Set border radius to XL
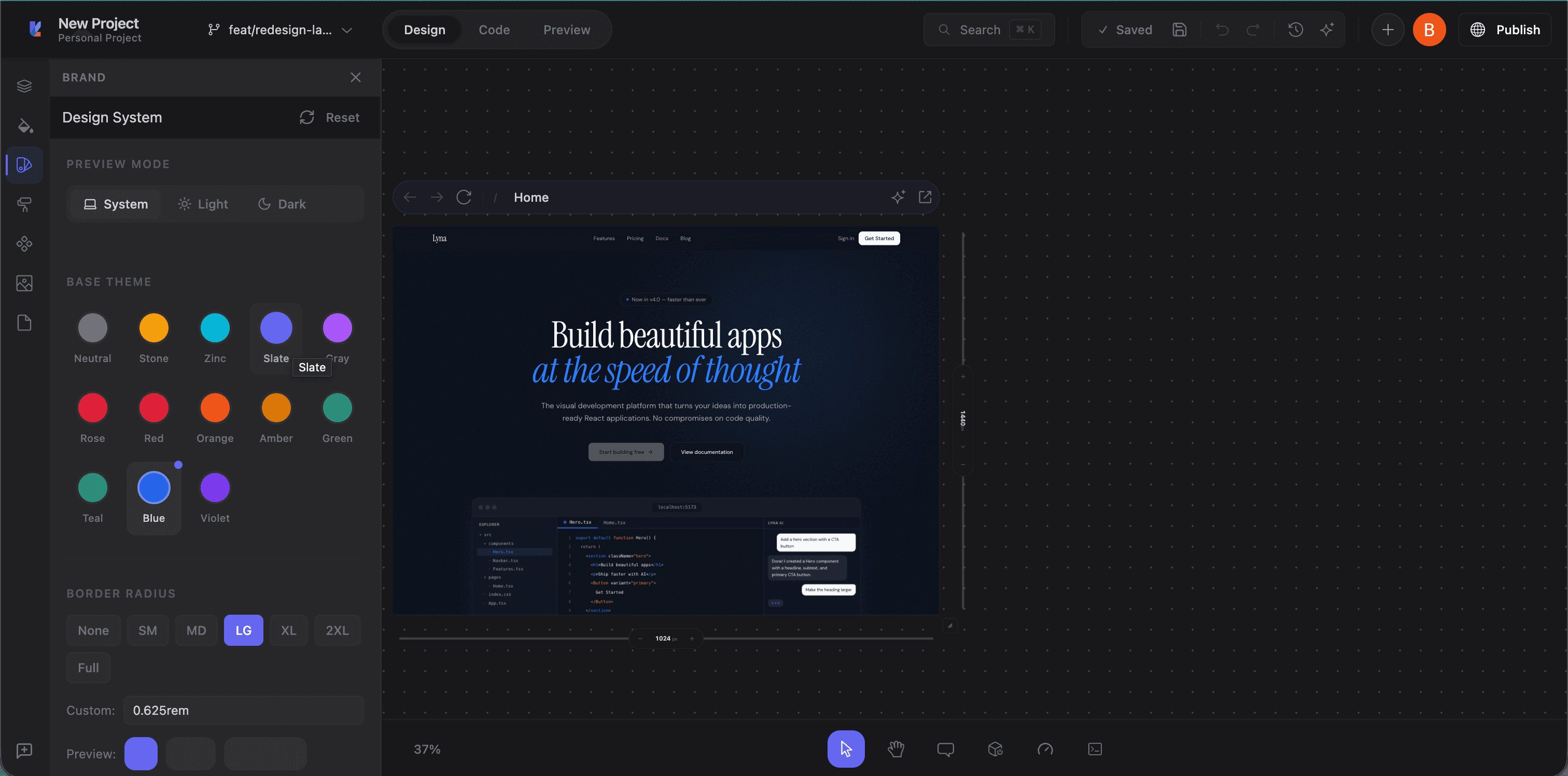Image resolution: width=1568 pixels, height=776 pixels. tap(288, 630)
